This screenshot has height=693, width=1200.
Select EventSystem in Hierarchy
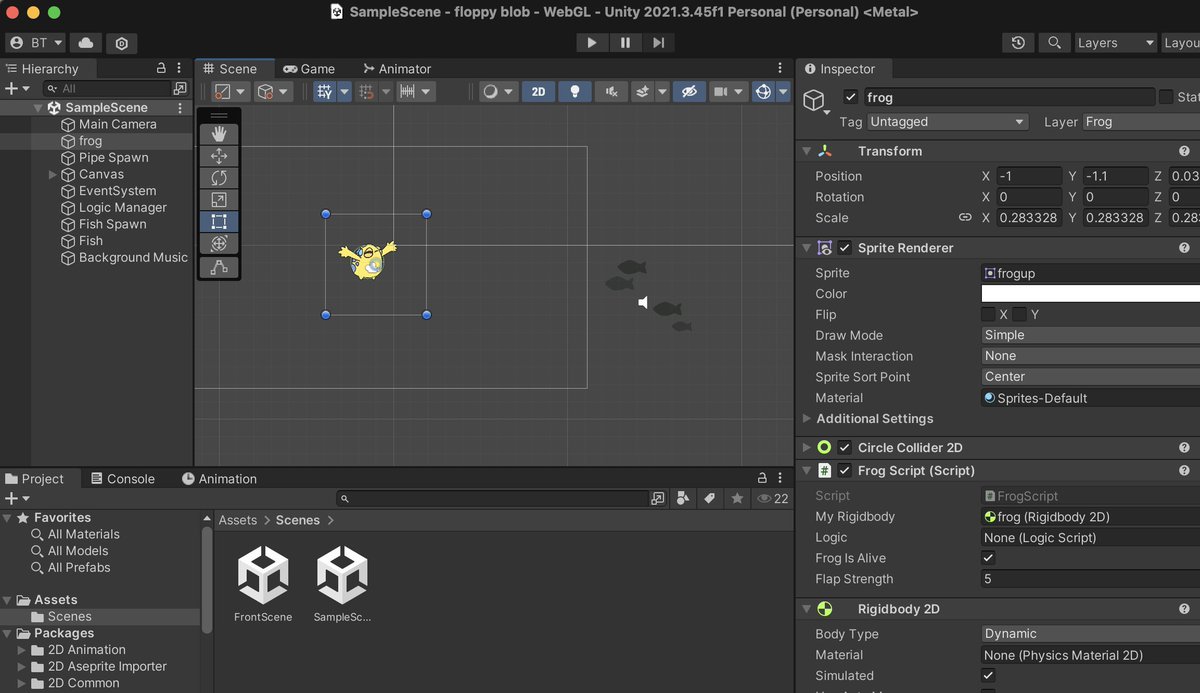coord(117,191)
